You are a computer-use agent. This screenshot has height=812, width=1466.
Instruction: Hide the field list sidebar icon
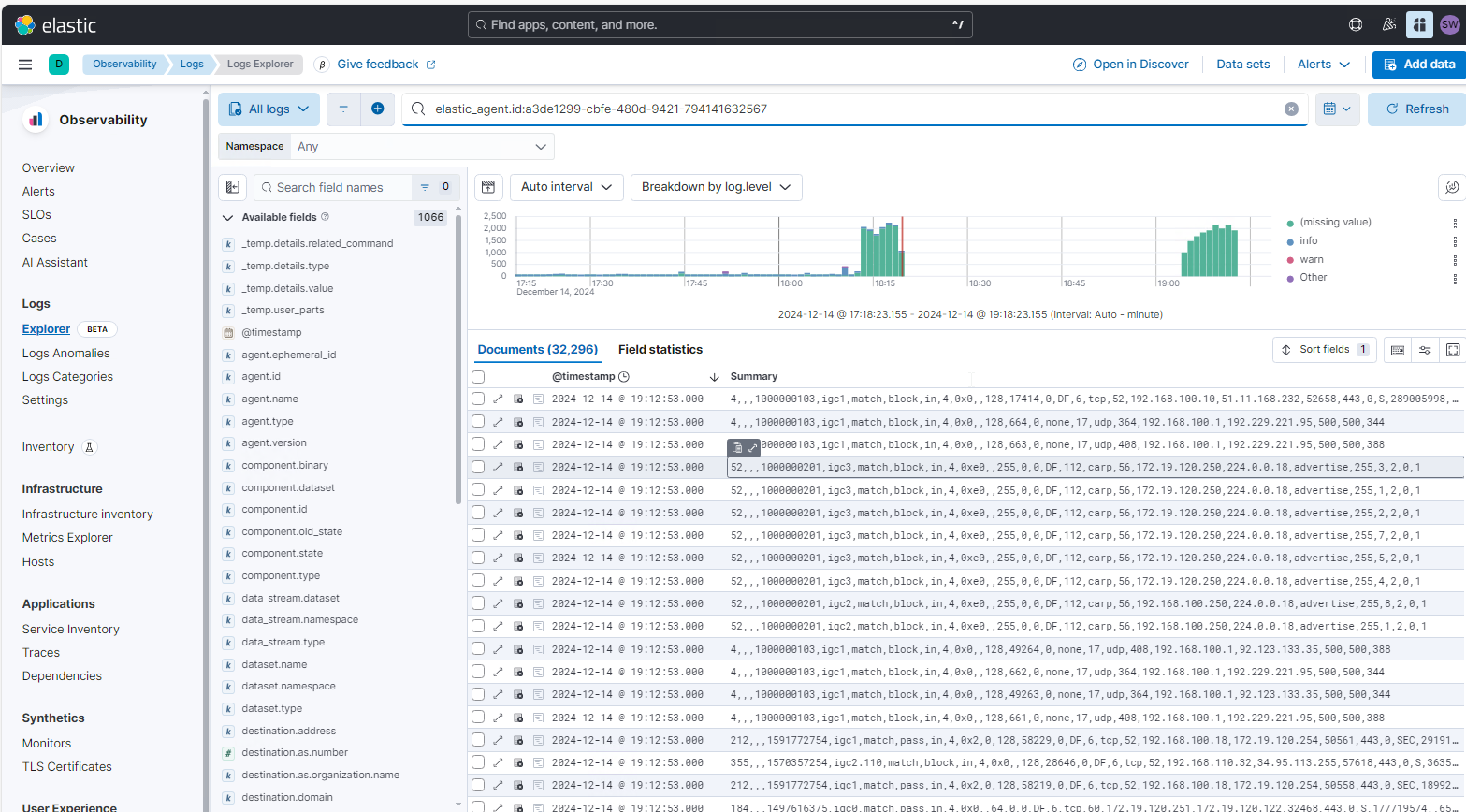232,187
